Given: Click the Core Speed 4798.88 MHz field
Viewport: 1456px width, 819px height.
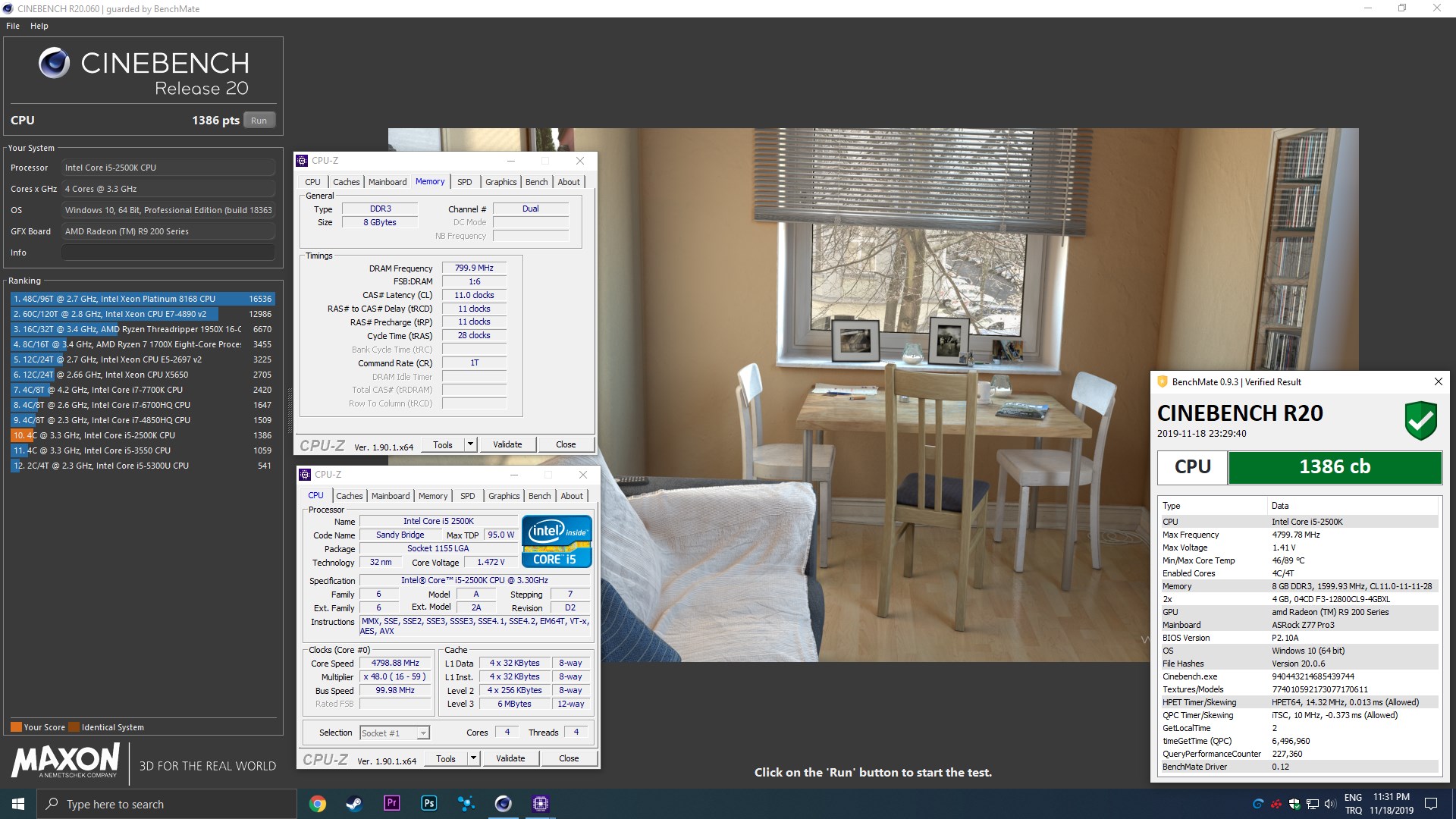Looking at the screenshot, I should pos(395,663).
